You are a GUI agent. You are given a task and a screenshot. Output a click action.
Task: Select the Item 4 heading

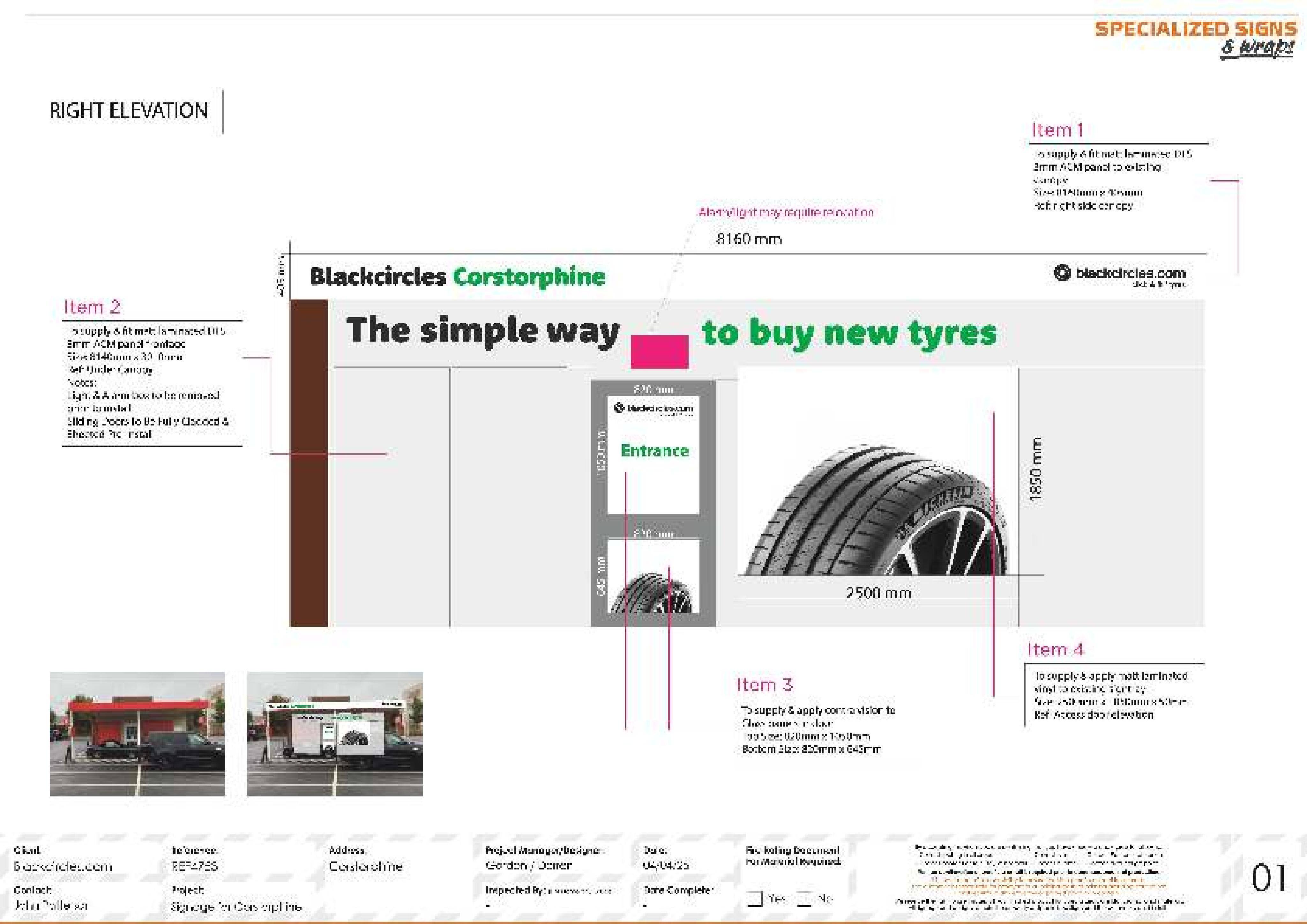click(1055, 649)
